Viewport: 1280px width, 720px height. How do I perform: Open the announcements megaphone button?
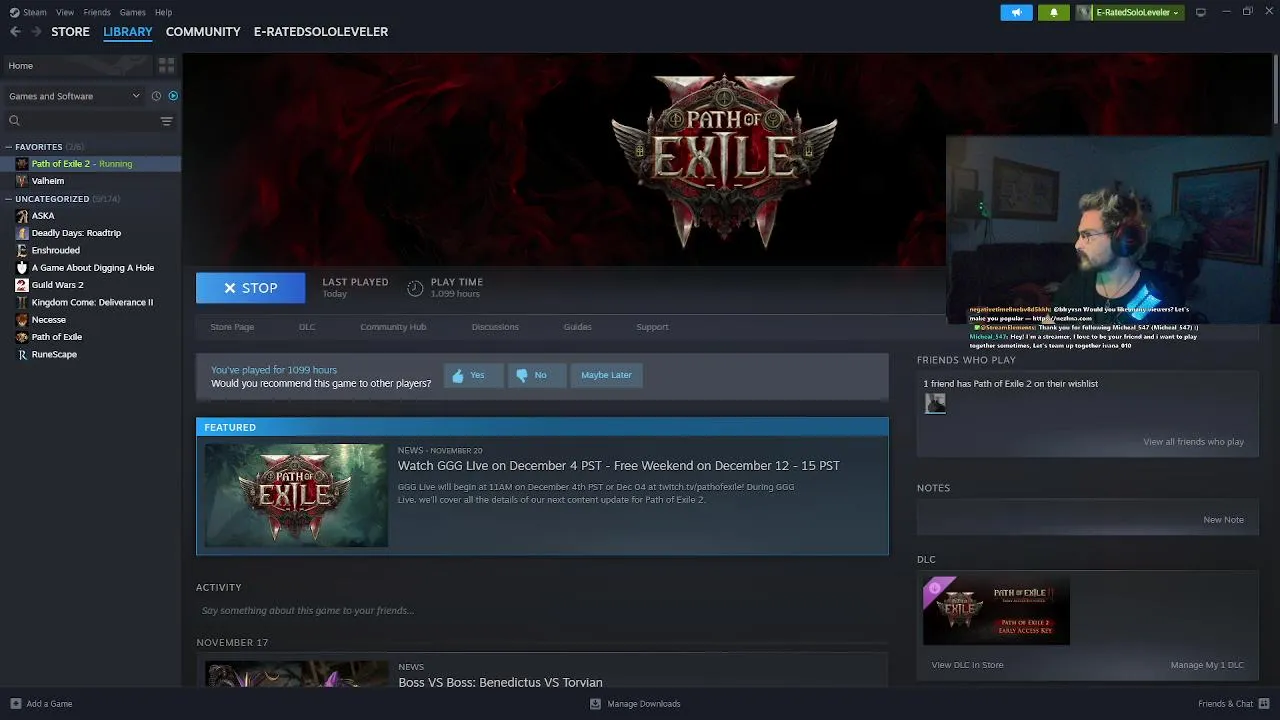pyautogui.click(x=1016, y=12)
